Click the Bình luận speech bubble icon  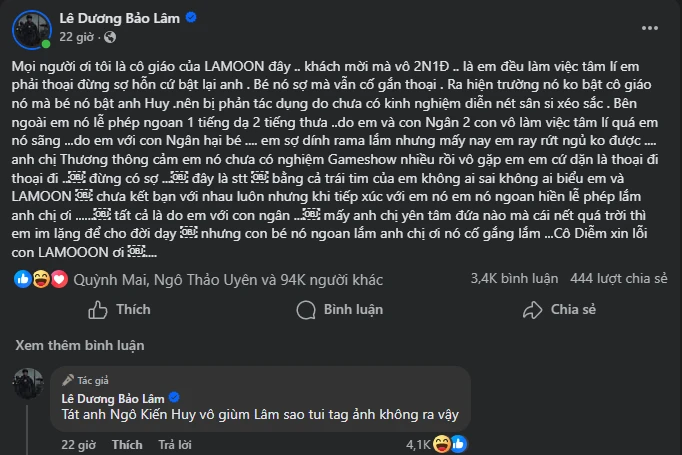[x=304, y=310]
